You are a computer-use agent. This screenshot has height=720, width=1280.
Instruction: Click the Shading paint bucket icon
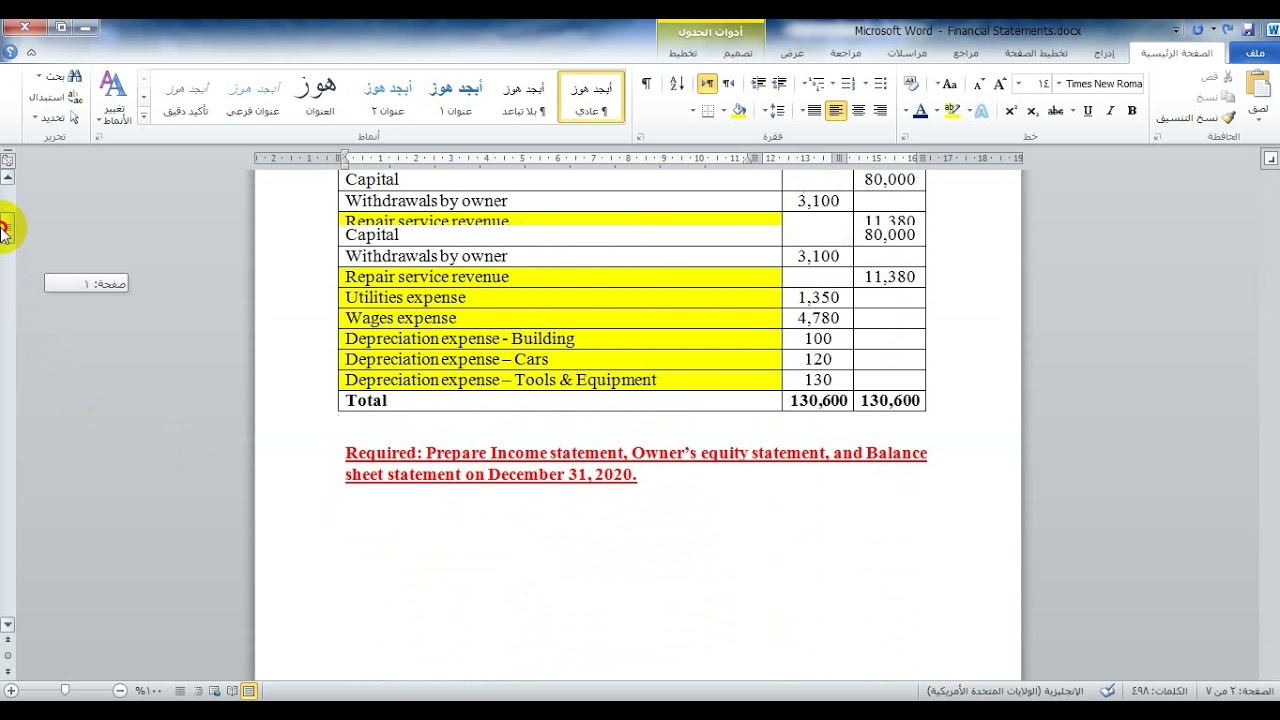pyautogui.click(x=739, y=111)
